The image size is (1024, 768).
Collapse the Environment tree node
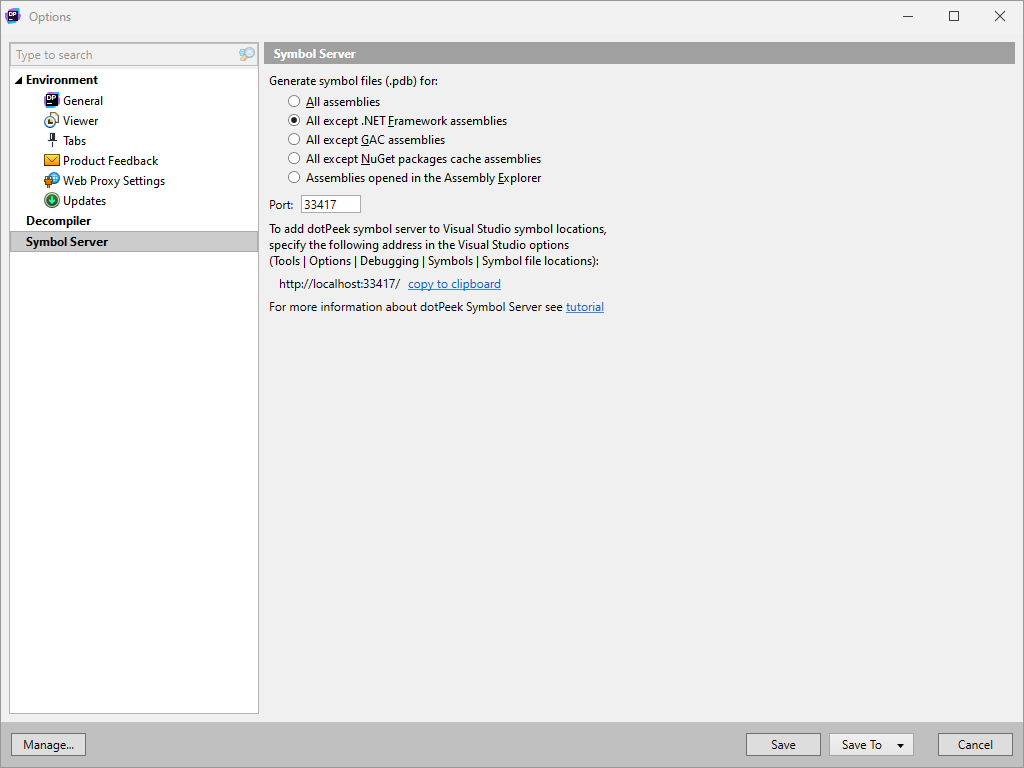point(18,80)
